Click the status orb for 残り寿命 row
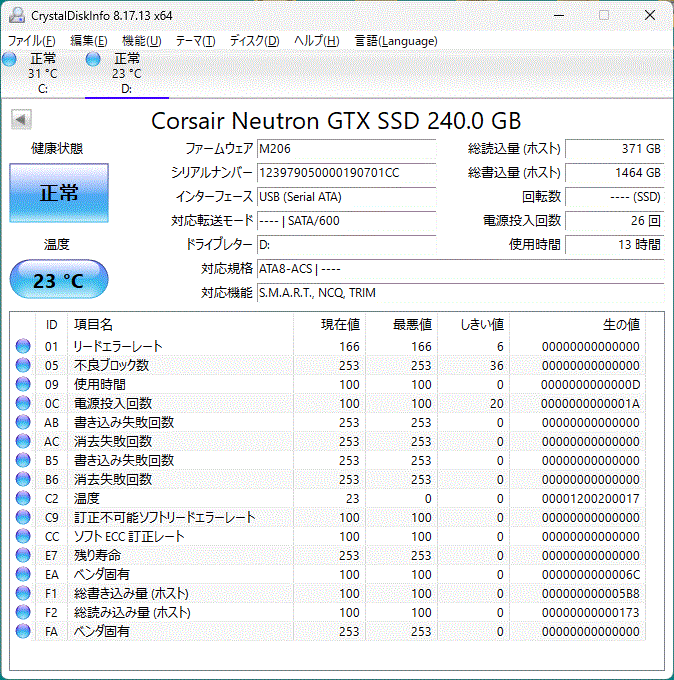This screenshot has width=674, height=680. [x=23, y=556]
